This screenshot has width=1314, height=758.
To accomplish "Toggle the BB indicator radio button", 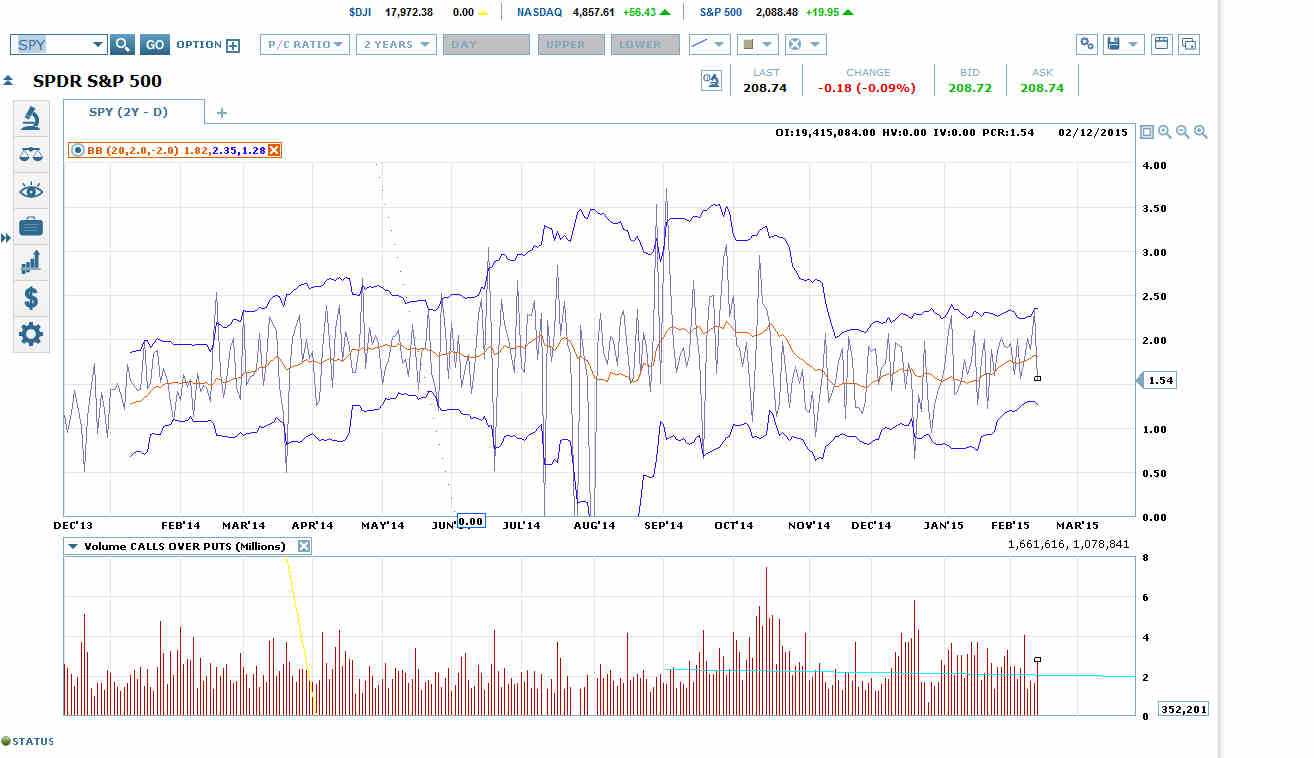I will click(77, 150).
